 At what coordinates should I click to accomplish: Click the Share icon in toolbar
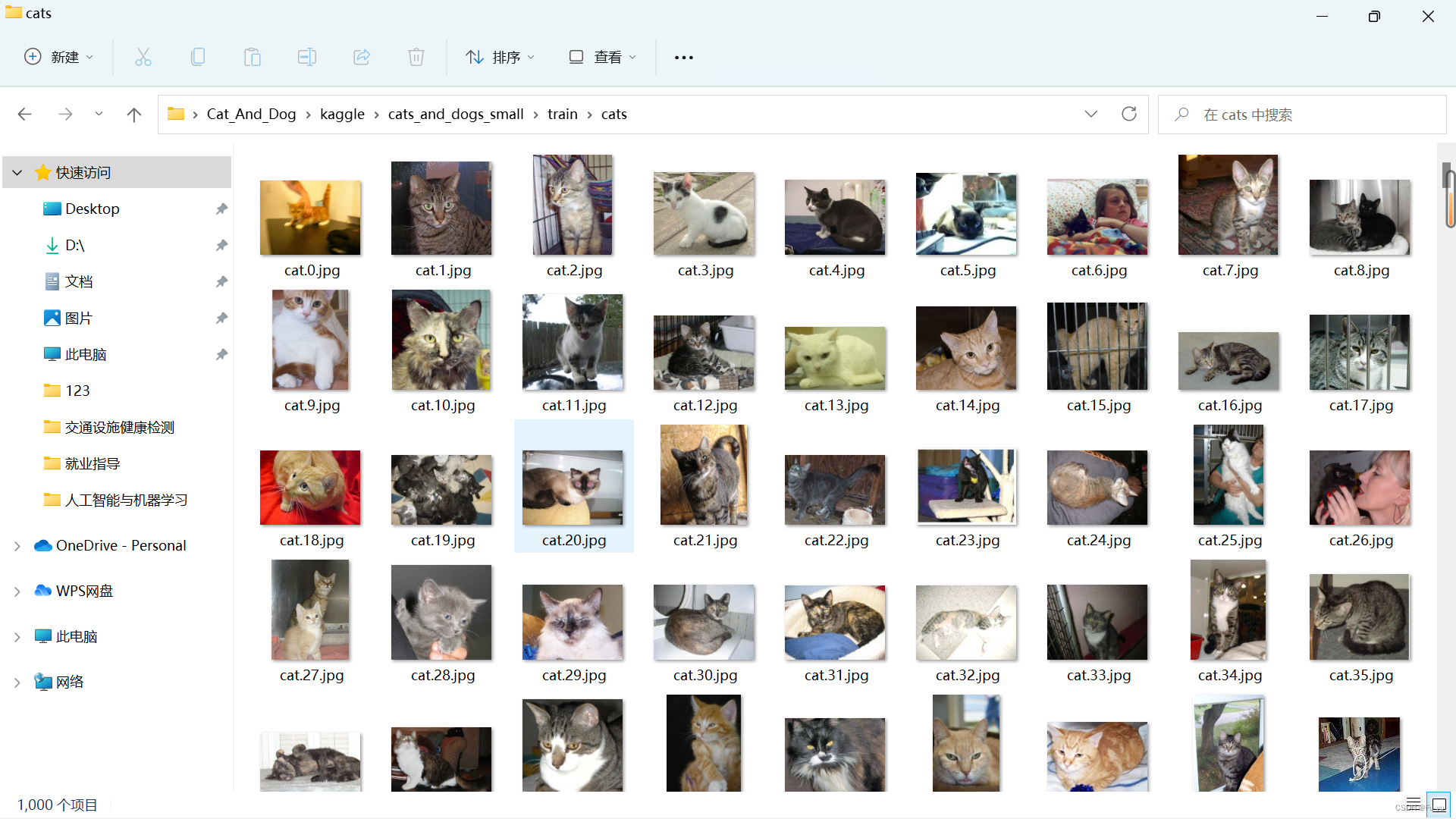click(x=362, y=57)
